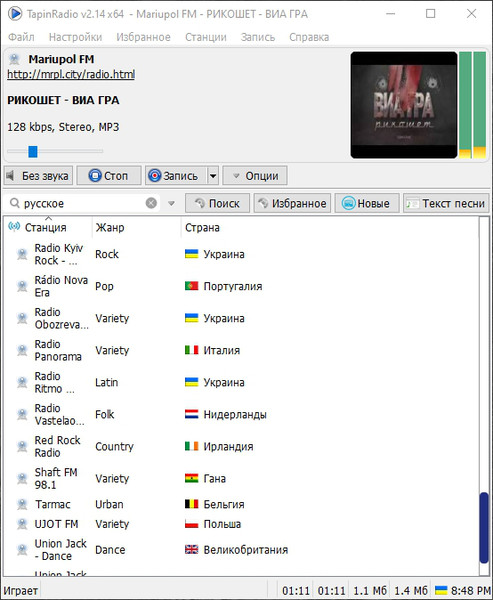Click the РИКОШЕТ - ВИА ГРА track title

click(63, 100)
